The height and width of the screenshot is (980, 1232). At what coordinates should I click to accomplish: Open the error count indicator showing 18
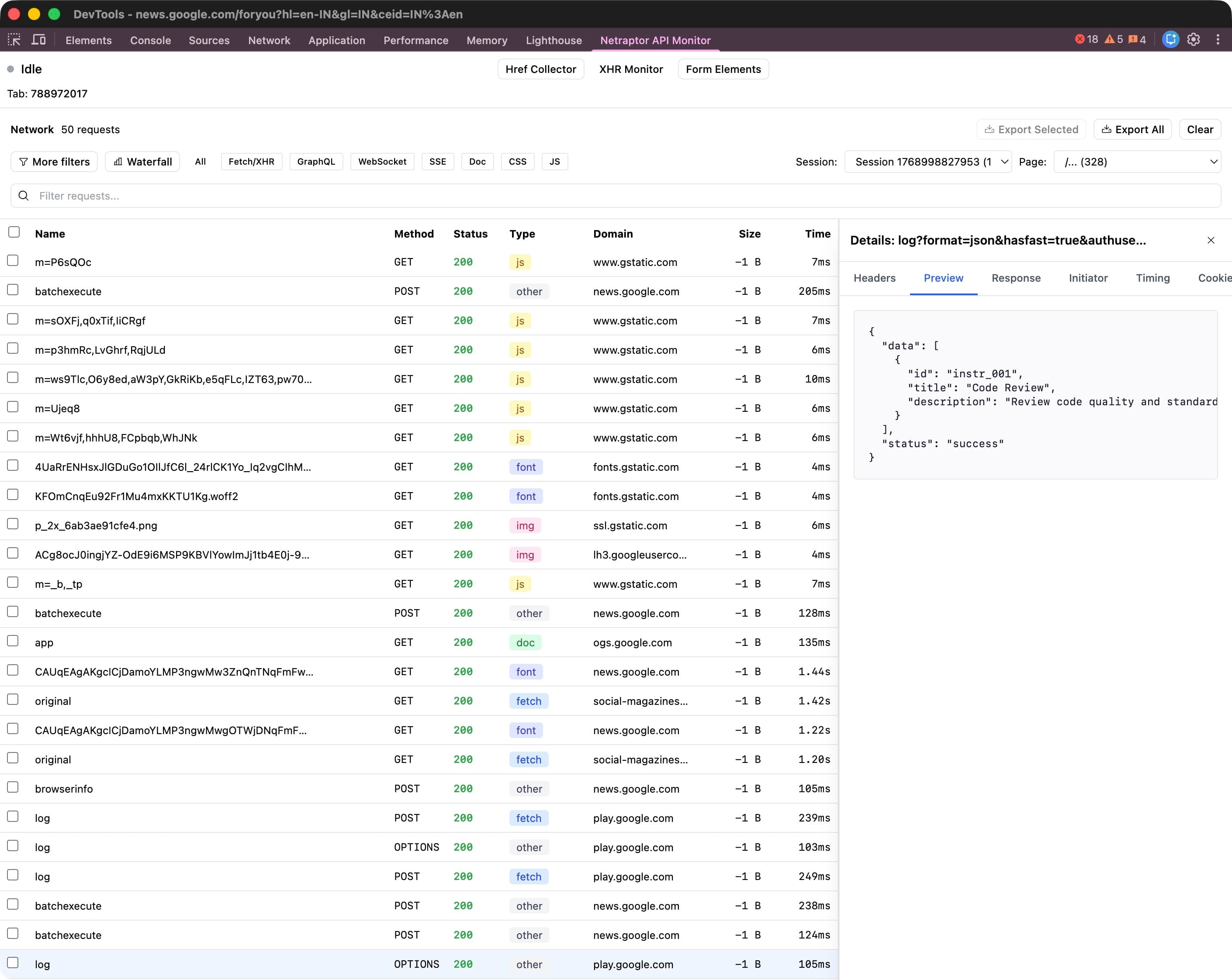pyautogui.click(x=1086, y=39)
